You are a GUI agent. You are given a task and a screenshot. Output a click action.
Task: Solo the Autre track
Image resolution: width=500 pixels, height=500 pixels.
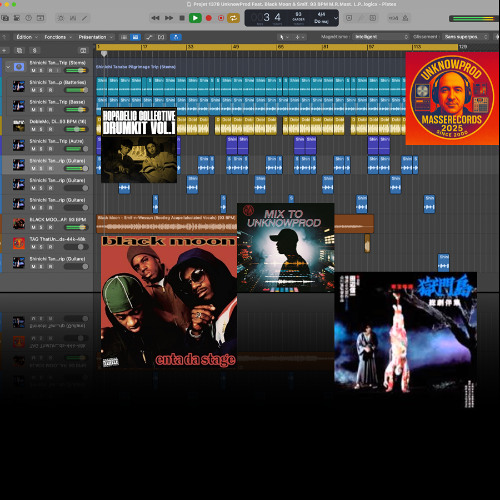point(41,149)
